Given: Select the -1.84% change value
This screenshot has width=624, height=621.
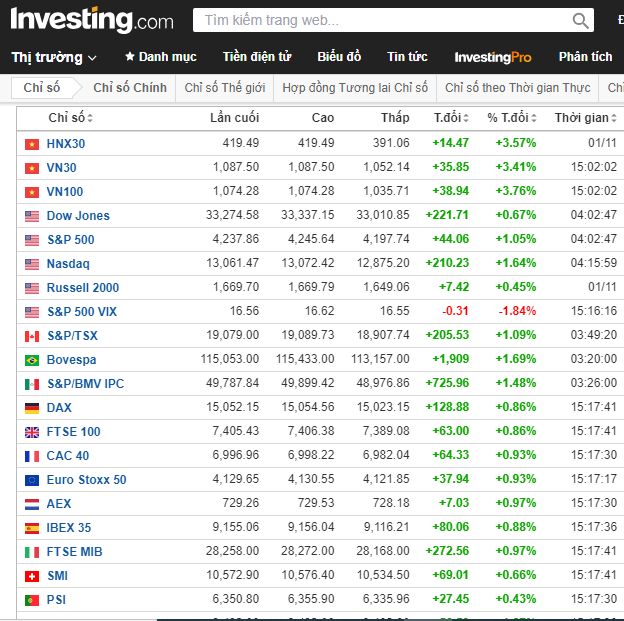Looking at the screenshot, I should 517,311.
